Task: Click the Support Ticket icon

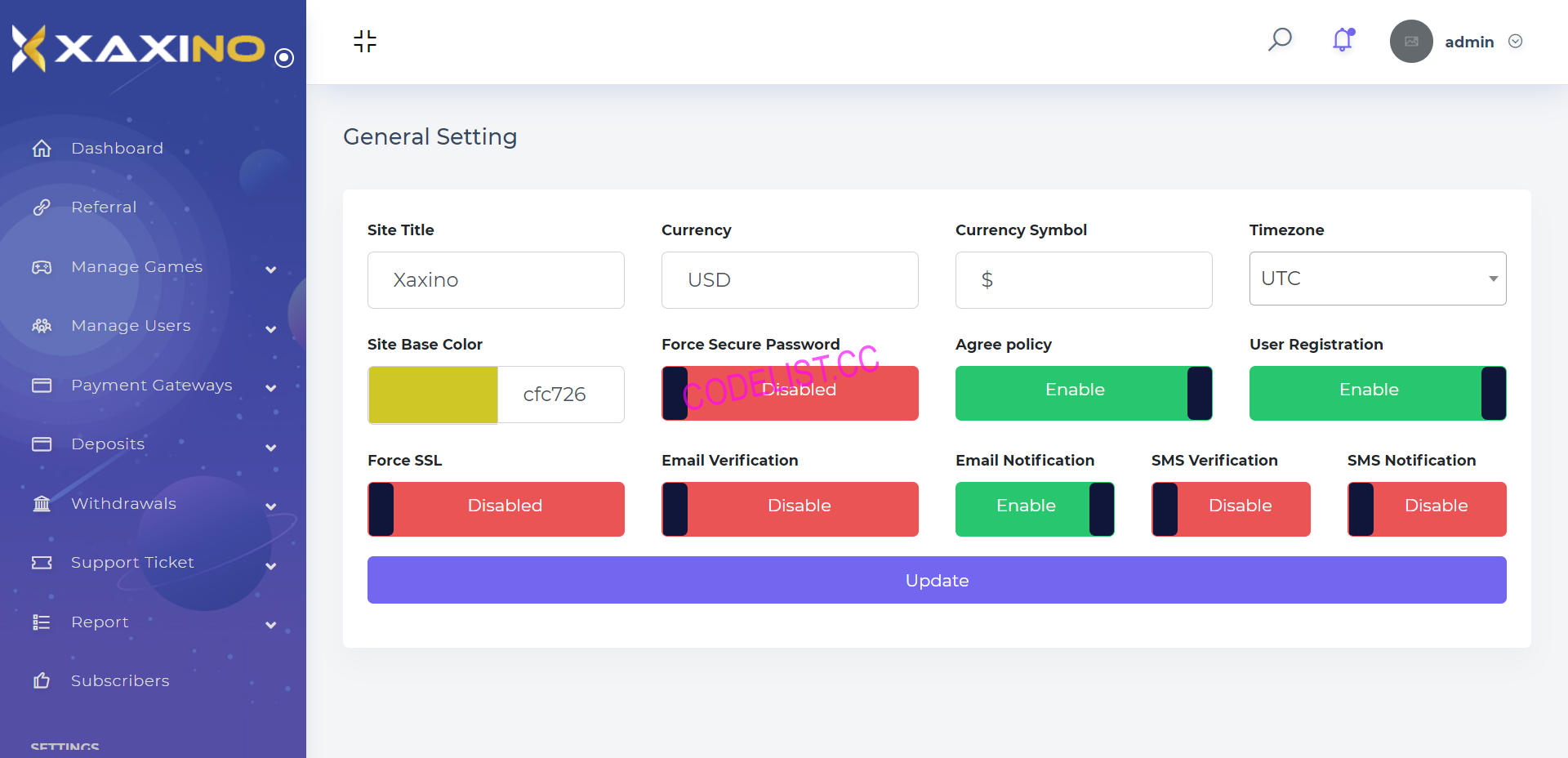Action: pos(42,563)
